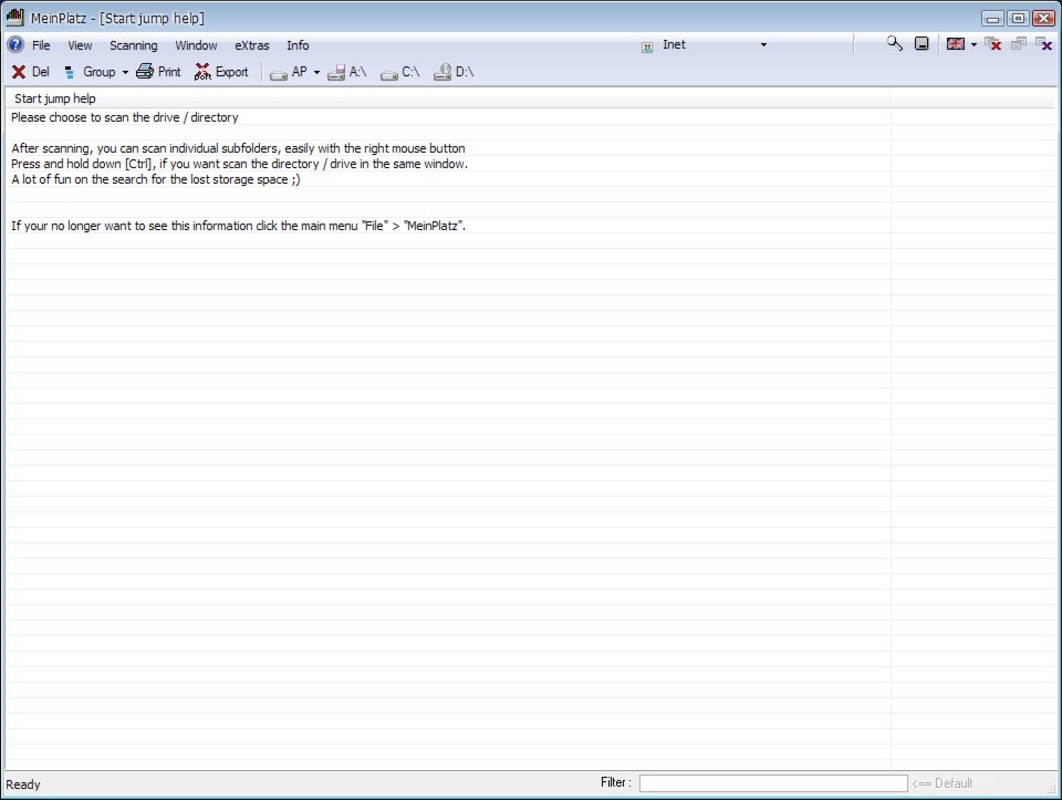Click the Del red X icon
Viewport: 1062px width, 800px height.
pyautogui.click(x=19, y=72)
